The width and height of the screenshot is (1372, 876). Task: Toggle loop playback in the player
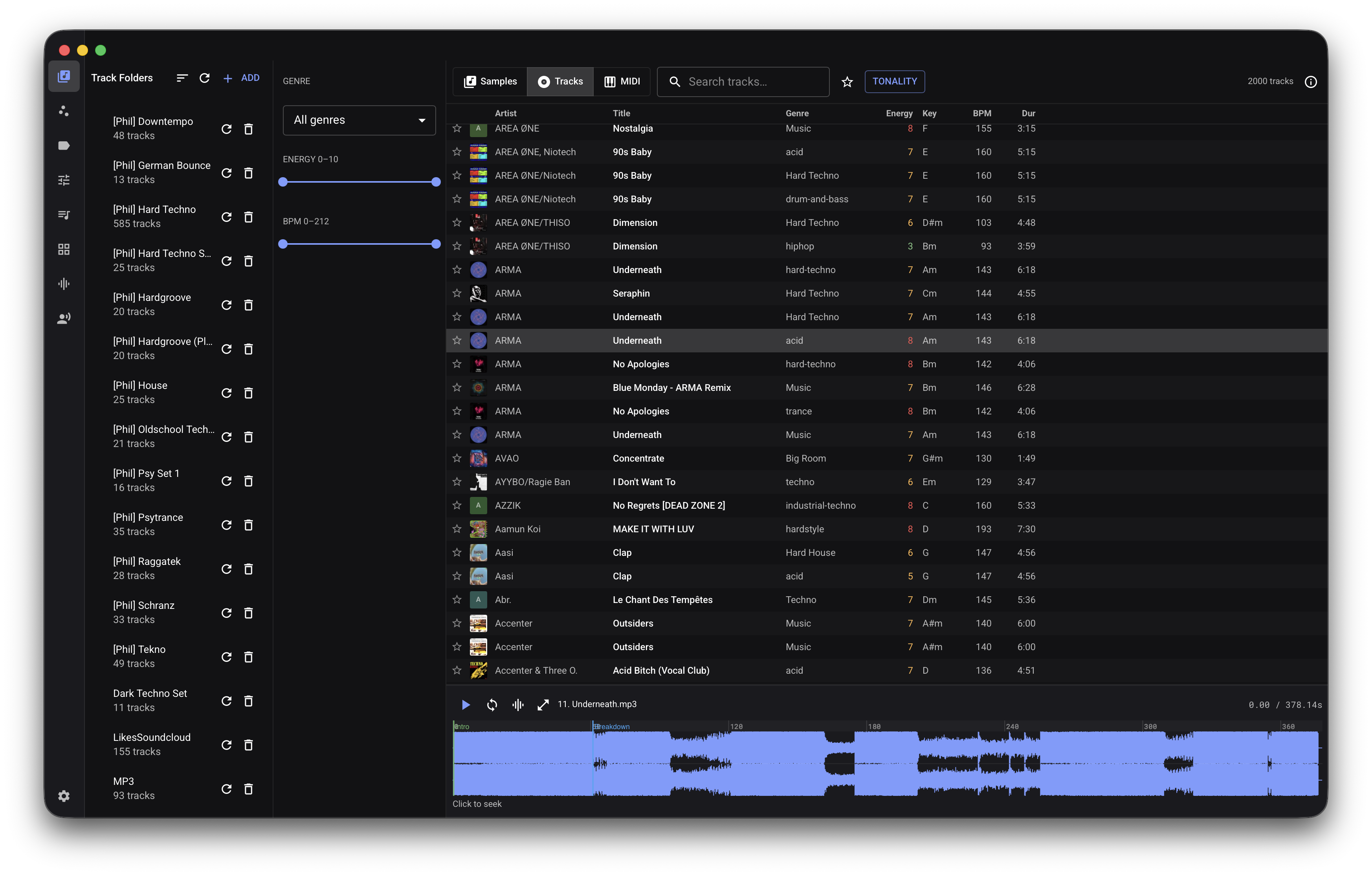pyautogui.click(x=492, y=705)
